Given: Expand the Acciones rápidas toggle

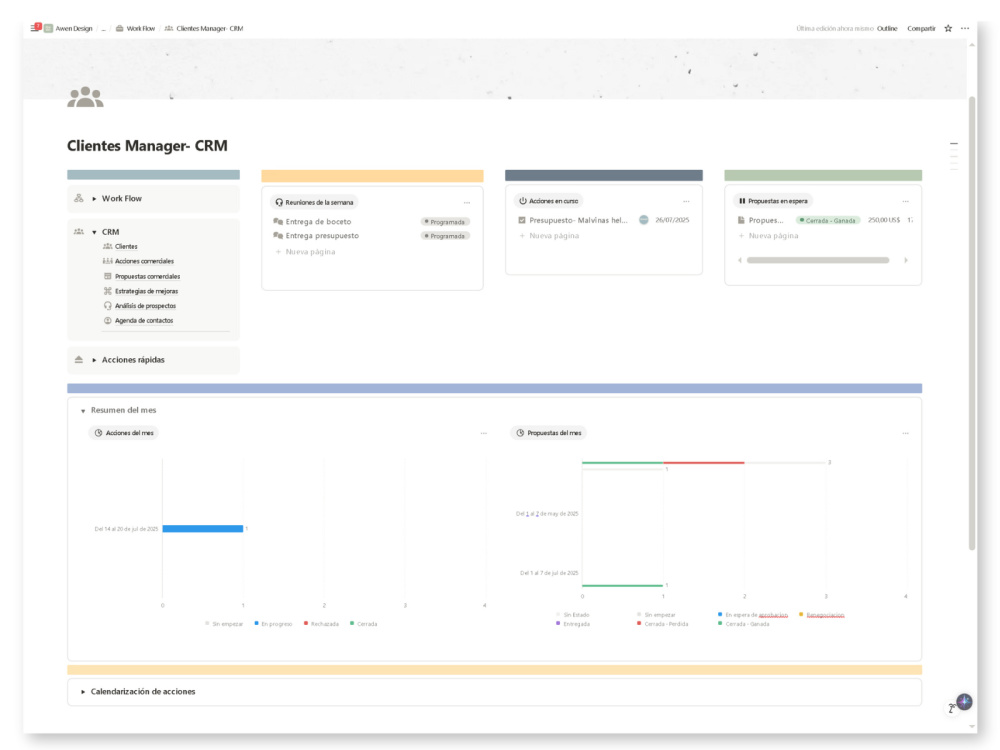Looking at the screenshot, I should pos(94,360).
